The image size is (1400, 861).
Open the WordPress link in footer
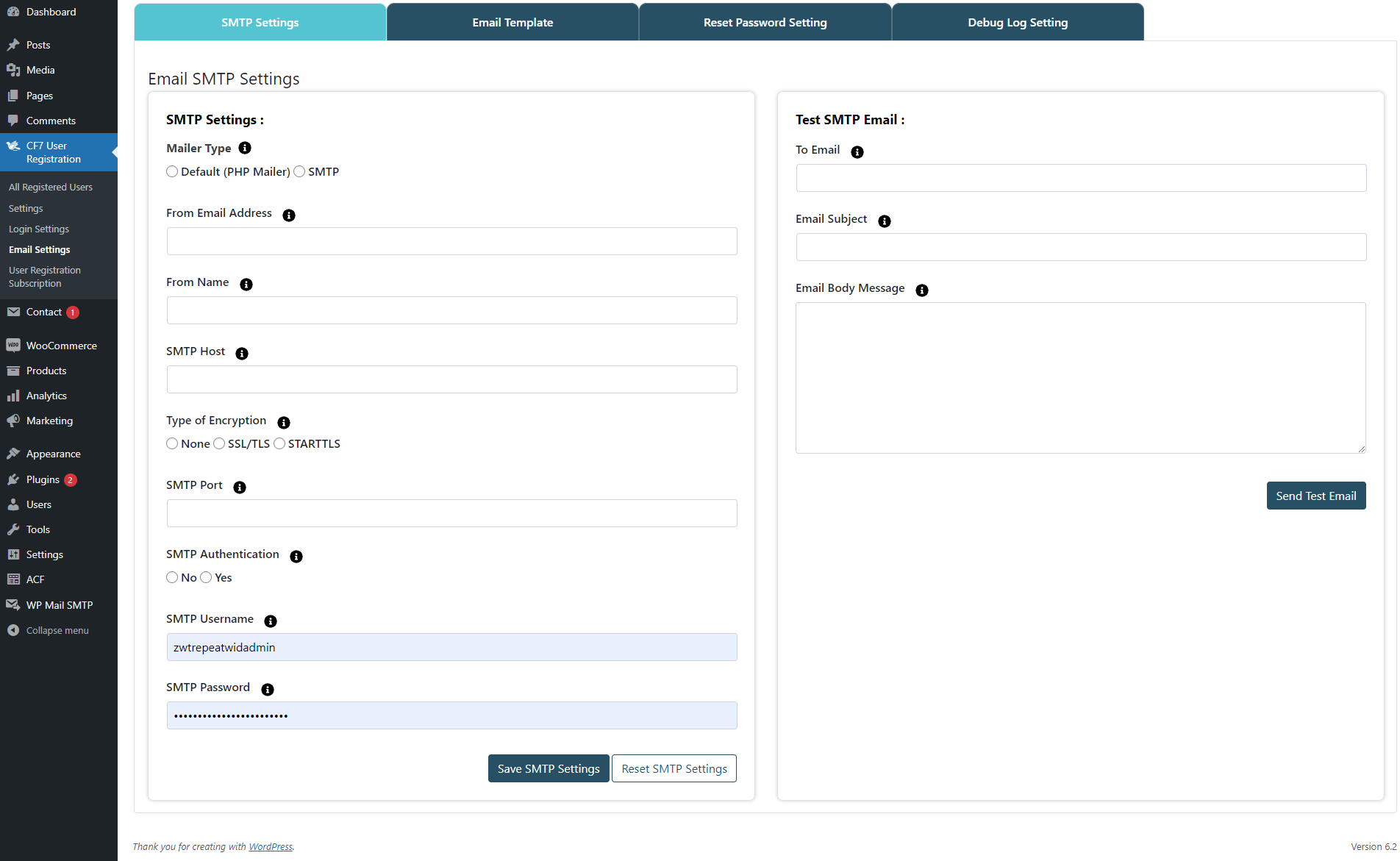click(x=271, y=847)
